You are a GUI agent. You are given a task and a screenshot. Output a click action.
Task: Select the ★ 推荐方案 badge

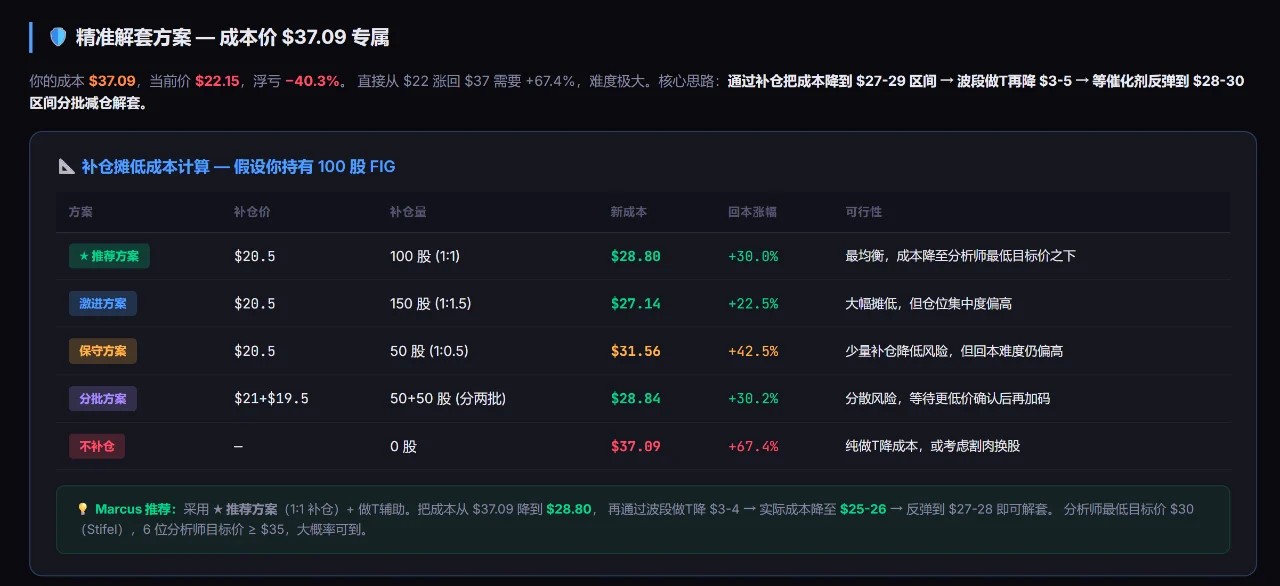[109, 256]
